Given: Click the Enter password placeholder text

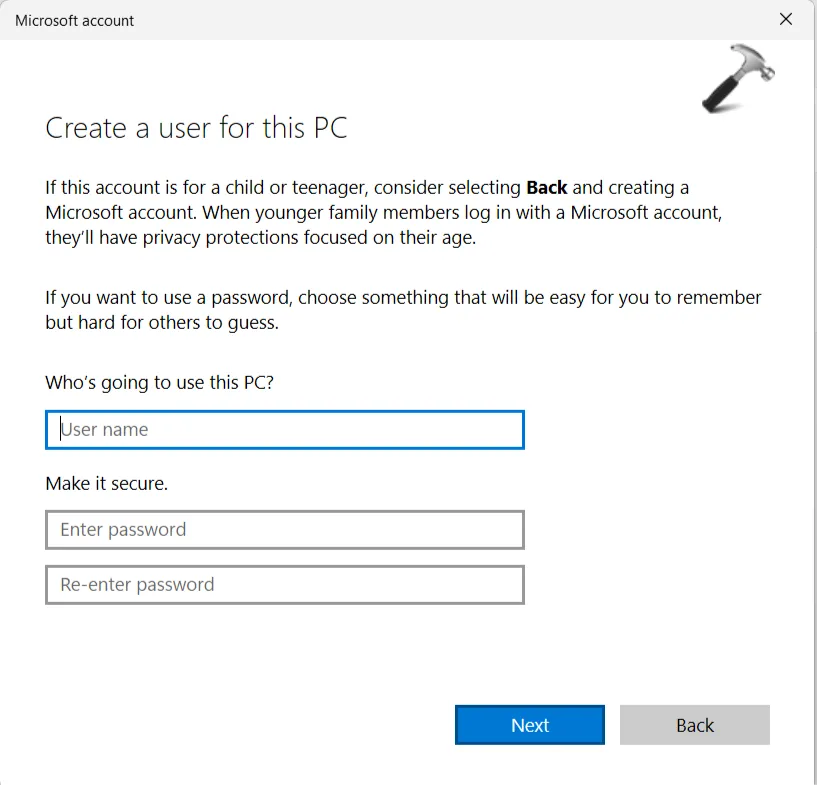Looking at the screenshot, I should 122,529.
